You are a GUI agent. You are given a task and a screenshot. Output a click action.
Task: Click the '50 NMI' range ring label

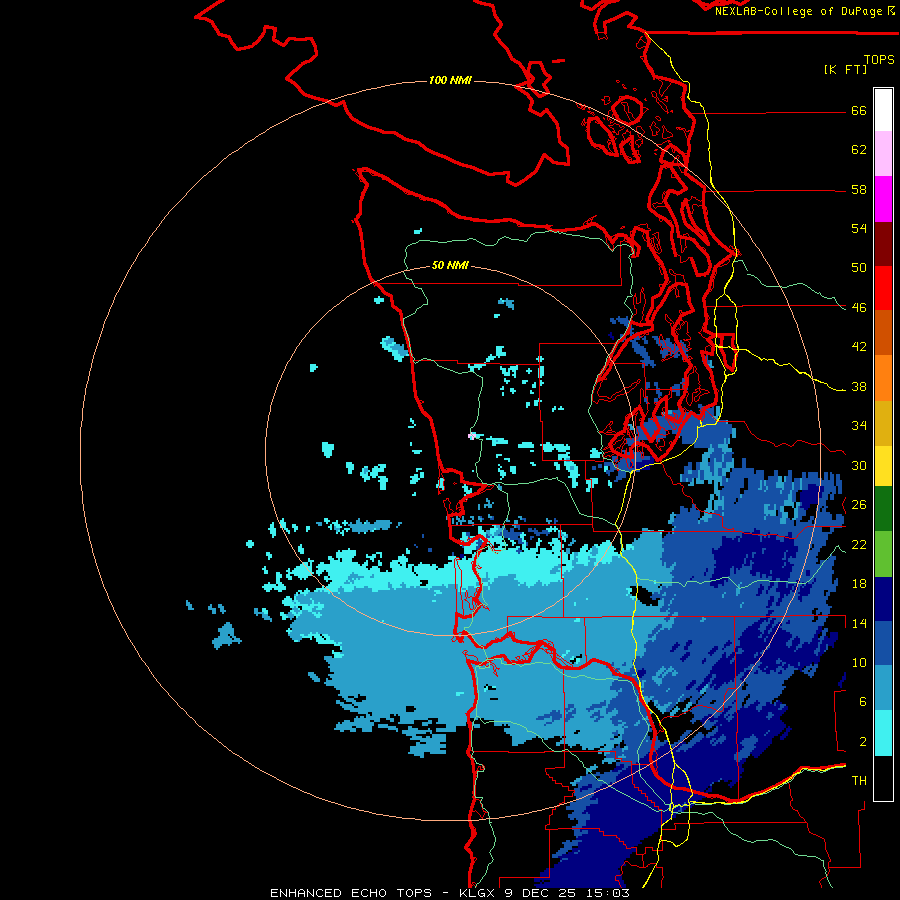[450, 265]
